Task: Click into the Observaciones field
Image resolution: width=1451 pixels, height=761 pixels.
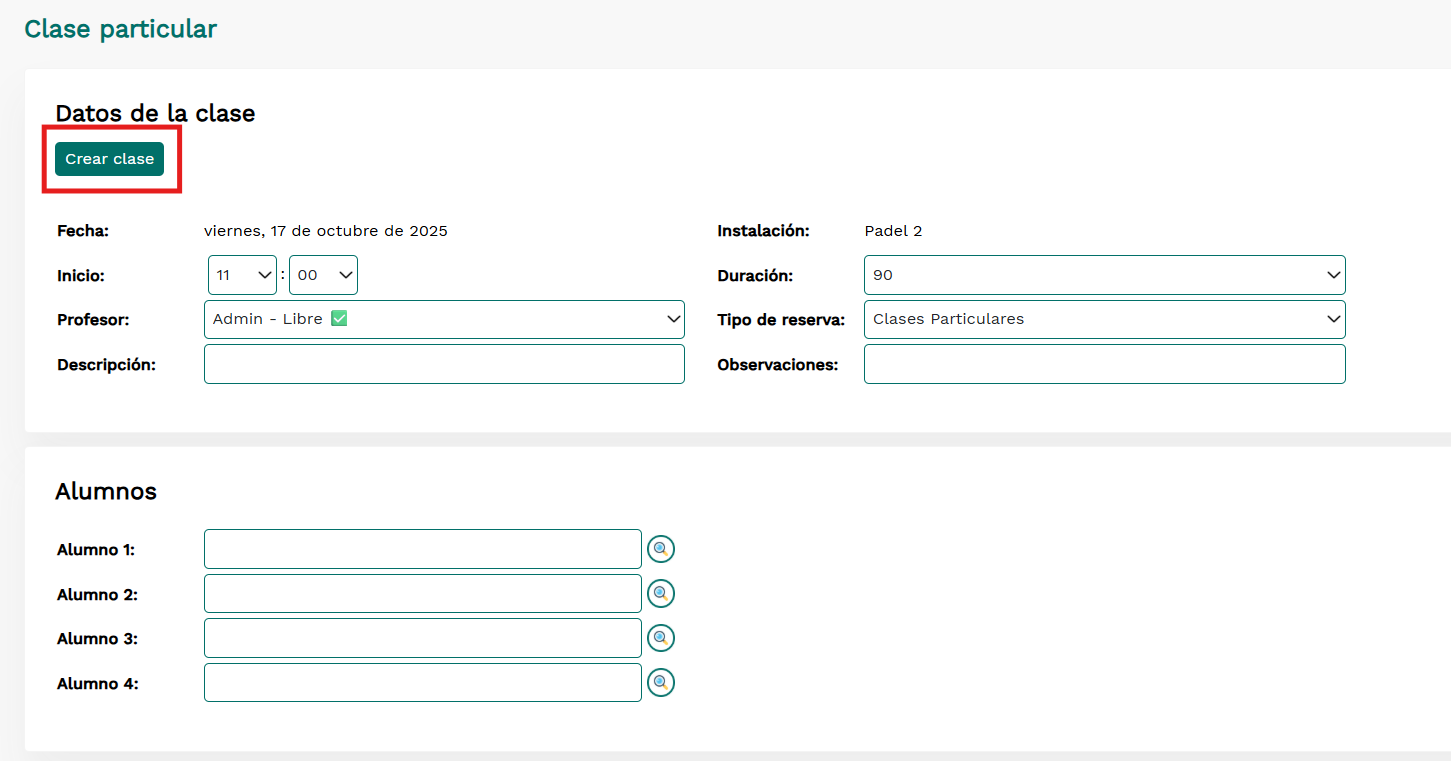Action: (x=1104, y=364)
